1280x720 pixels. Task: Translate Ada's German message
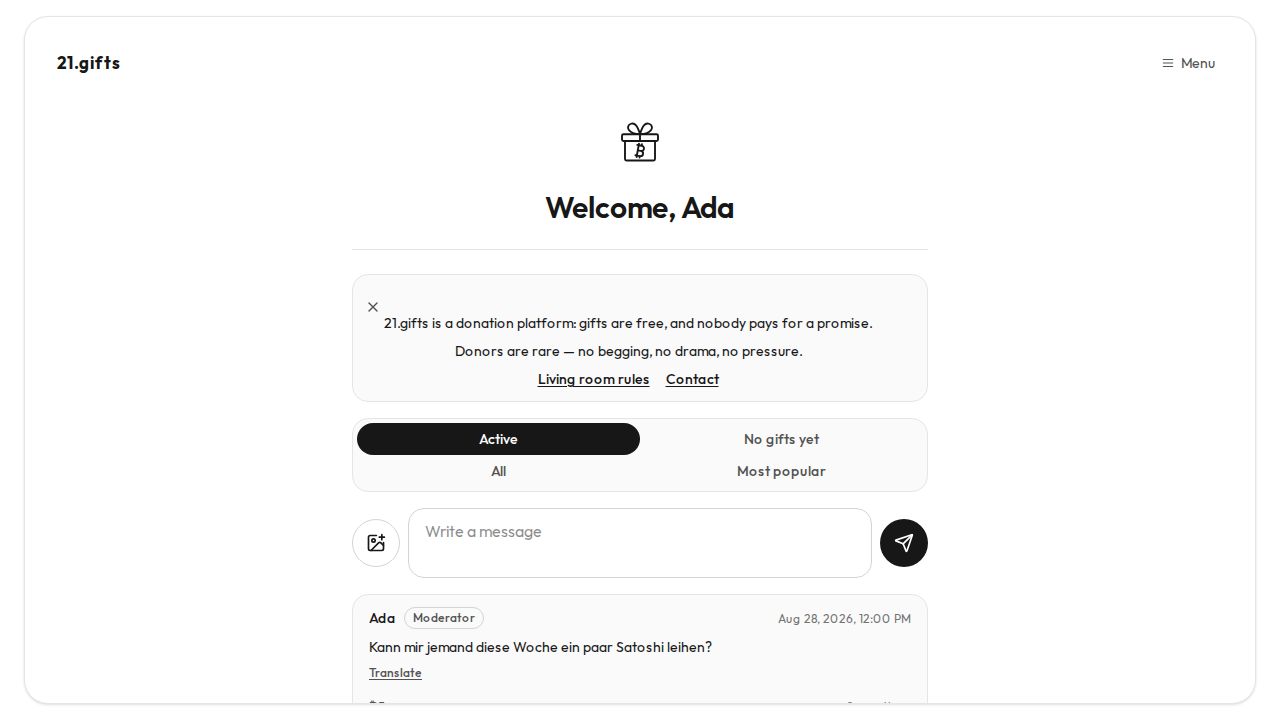395,673
